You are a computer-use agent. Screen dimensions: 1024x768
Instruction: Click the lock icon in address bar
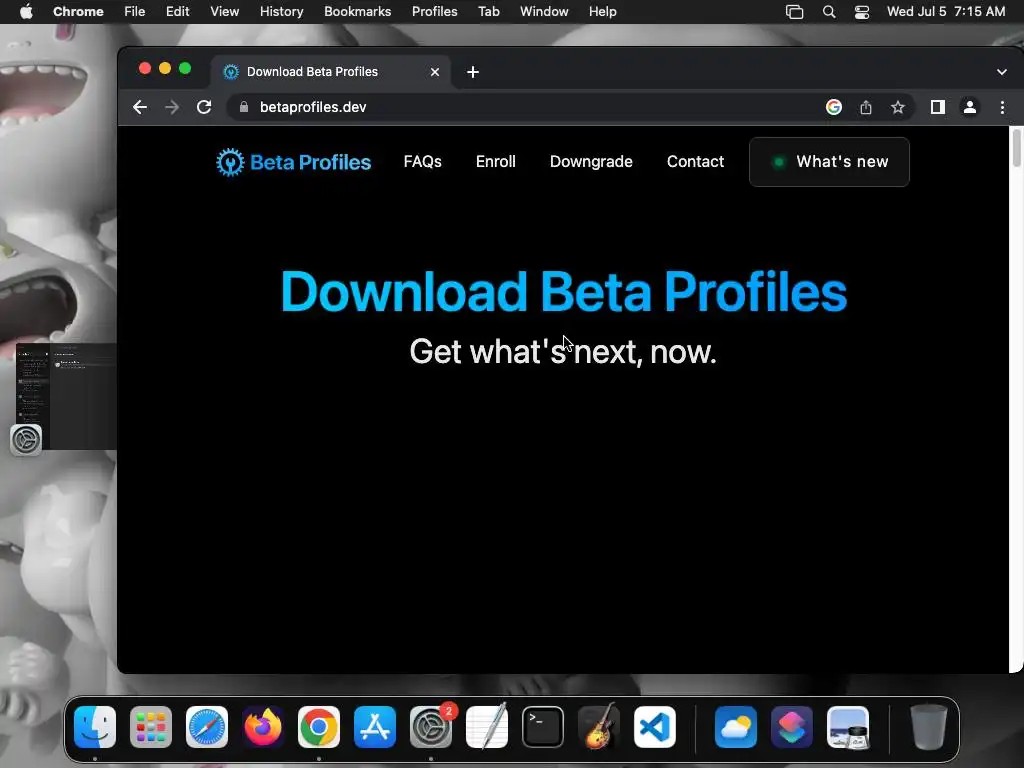(244, 107)
